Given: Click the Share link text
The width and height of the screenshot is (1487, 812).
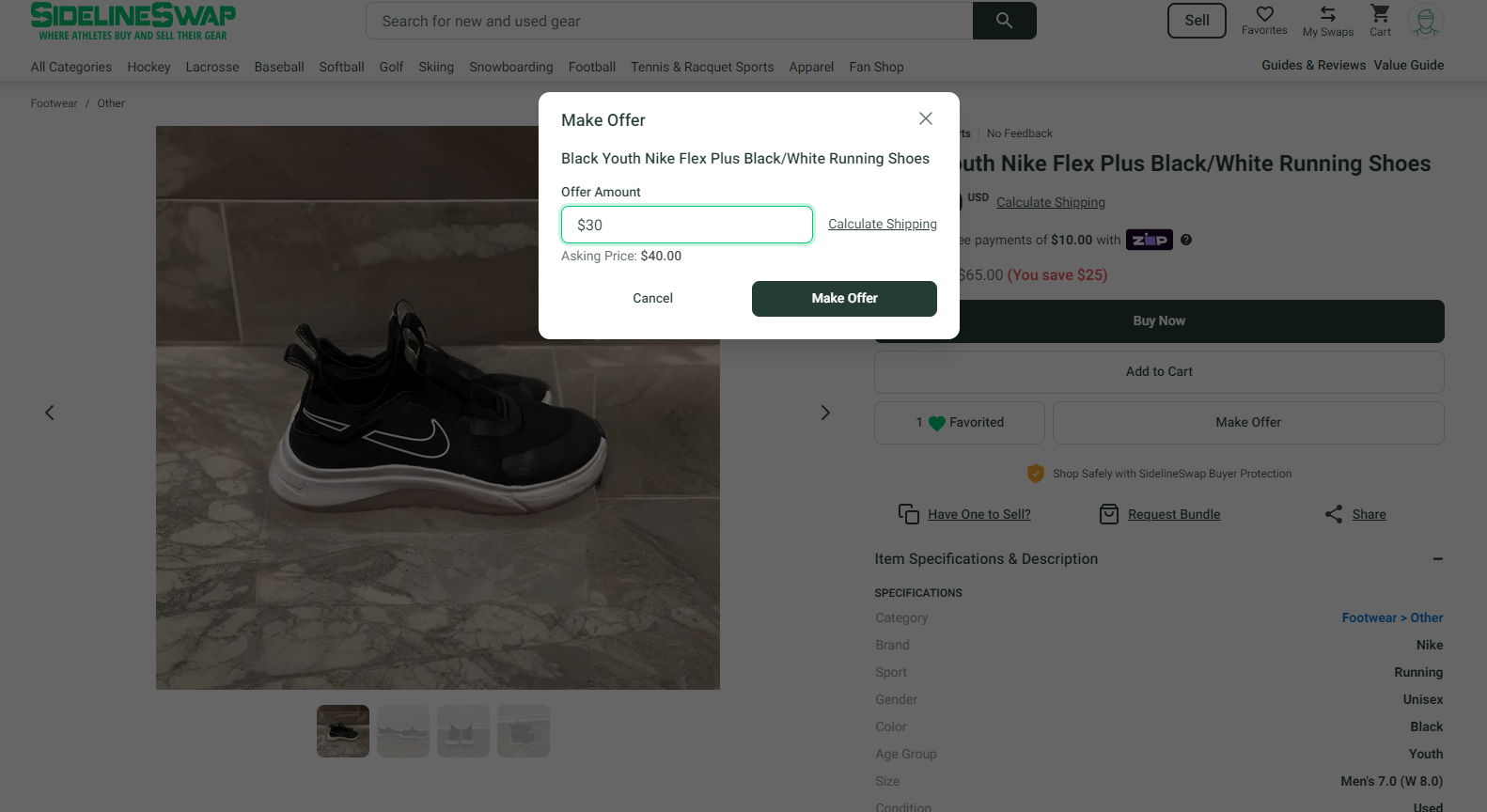Looking at the screenshot, I should tap(1369, 514).
